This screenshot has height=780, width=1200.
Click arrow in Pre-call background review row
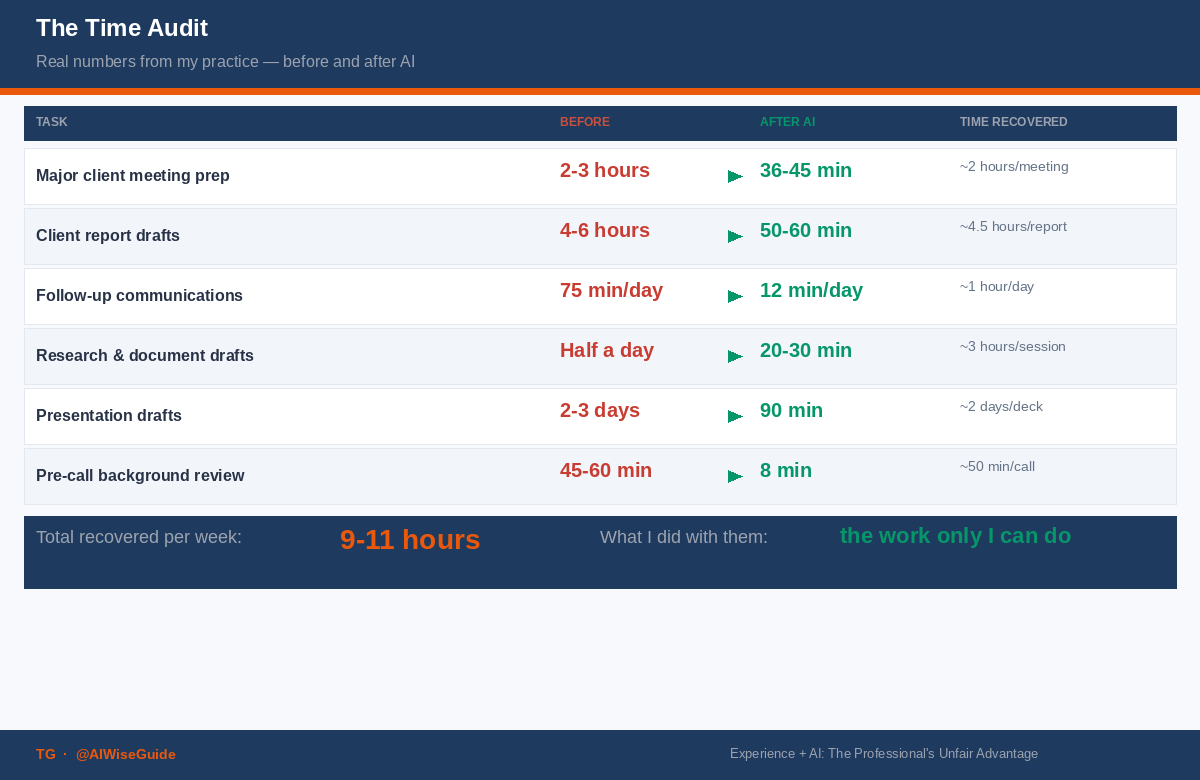point(735,477)
